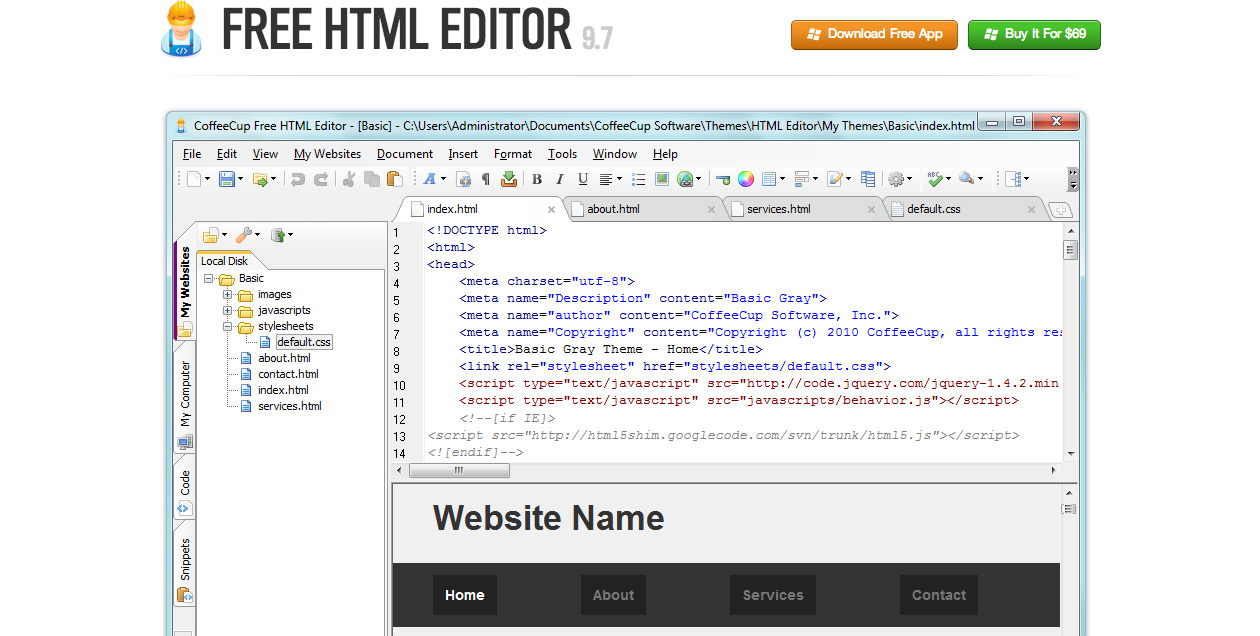Click the ABC spell check icon

click(x=935, y=179)
